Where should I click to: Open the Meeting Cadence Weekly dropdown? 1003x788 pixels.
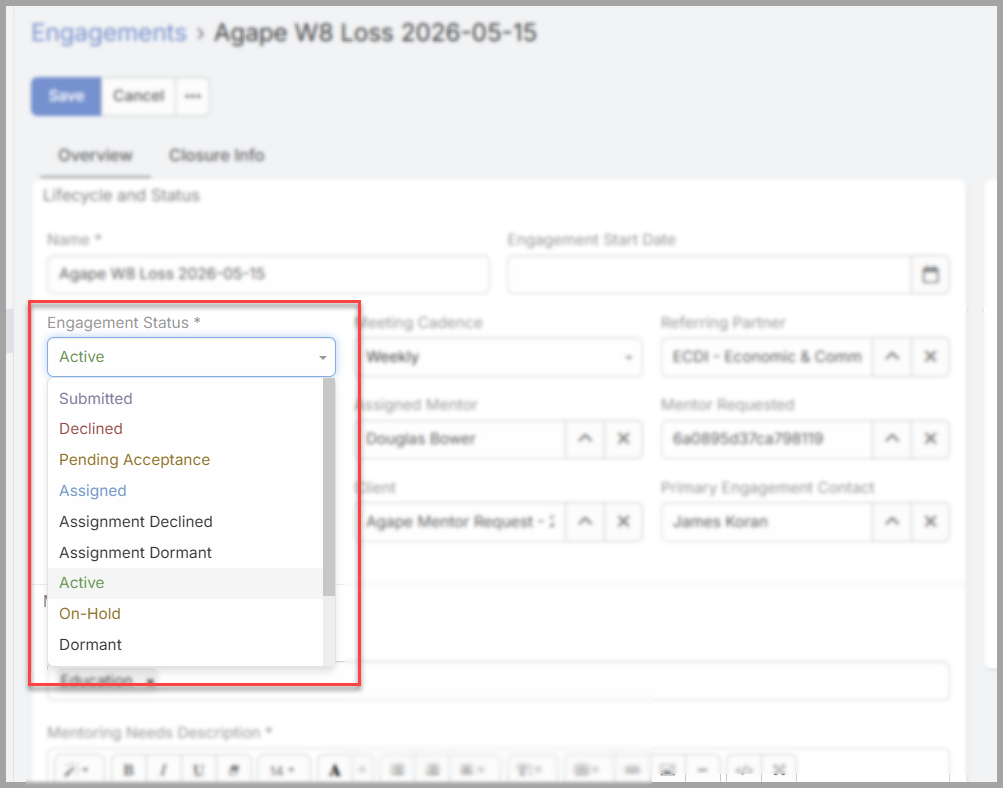click(499, 357)
